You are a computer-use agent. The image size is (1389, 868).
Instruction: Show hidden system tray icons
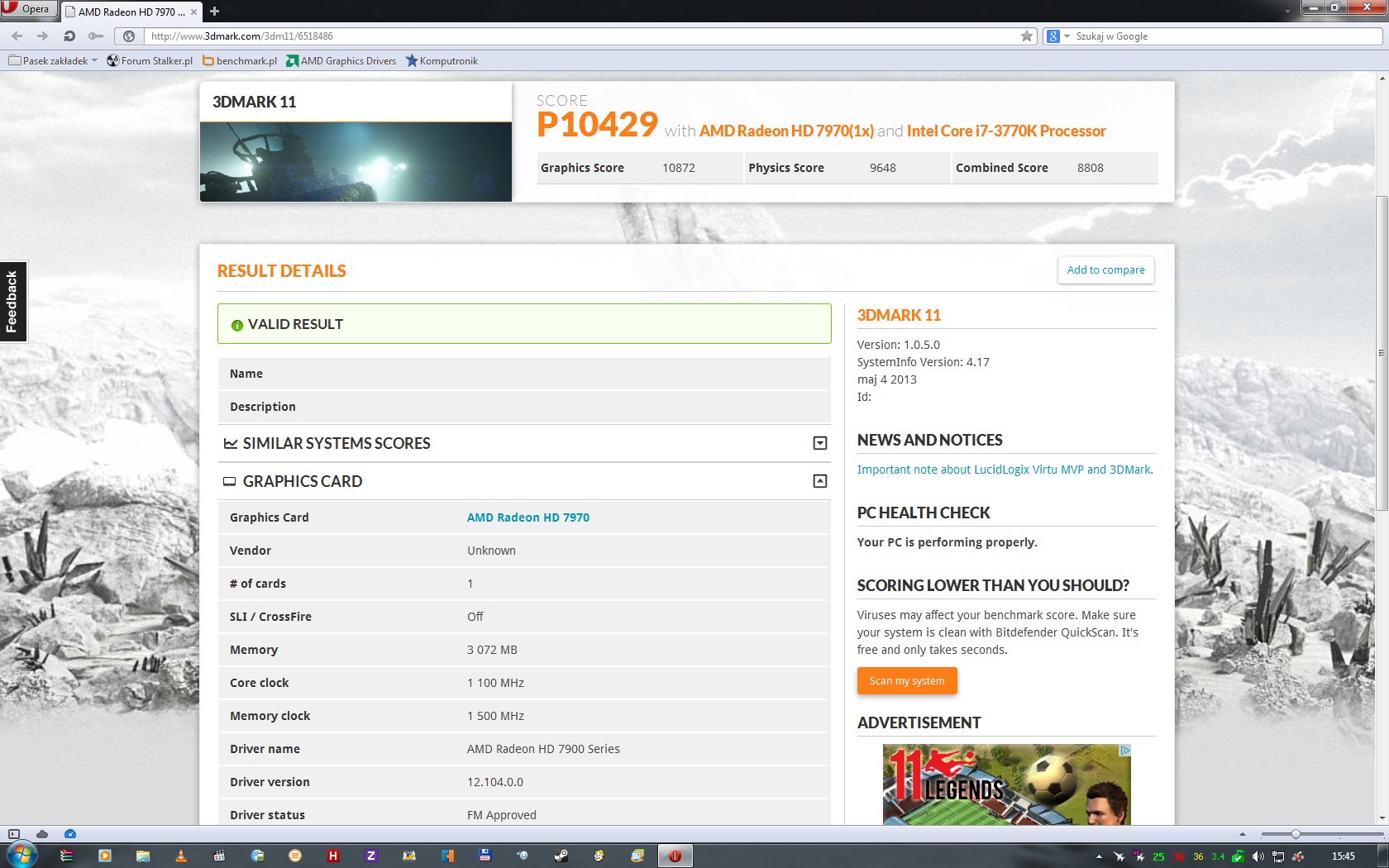(1099, 856)
